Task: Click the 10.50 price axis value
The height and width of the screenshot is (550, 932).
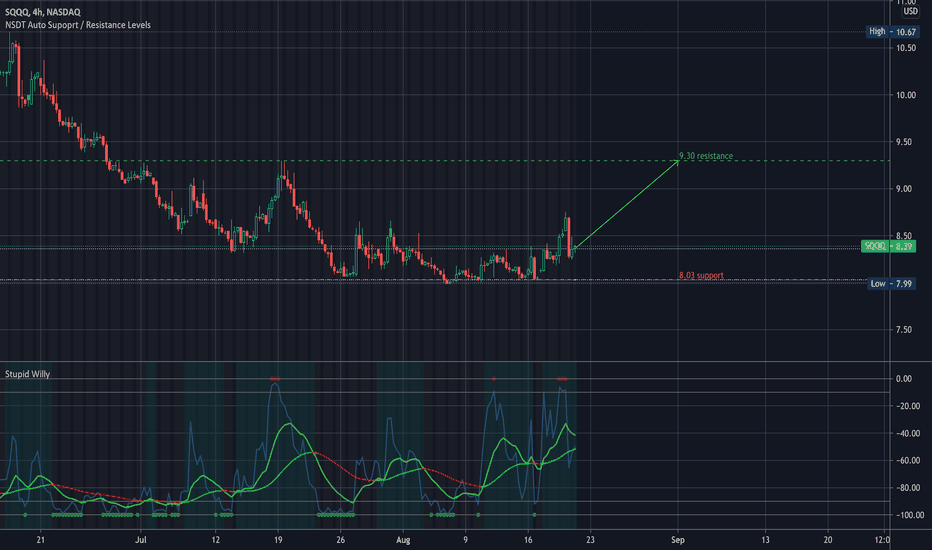Action: (x=905, y=48)
